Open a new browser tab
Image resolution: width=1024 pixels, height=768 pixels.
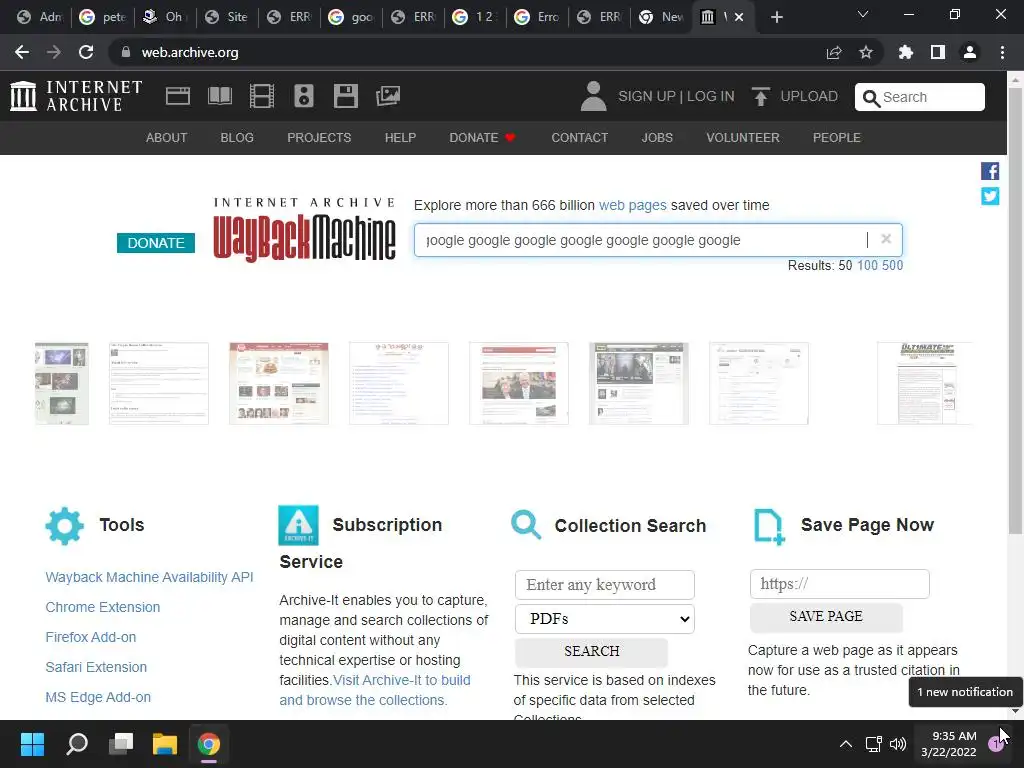pos(776,17)
